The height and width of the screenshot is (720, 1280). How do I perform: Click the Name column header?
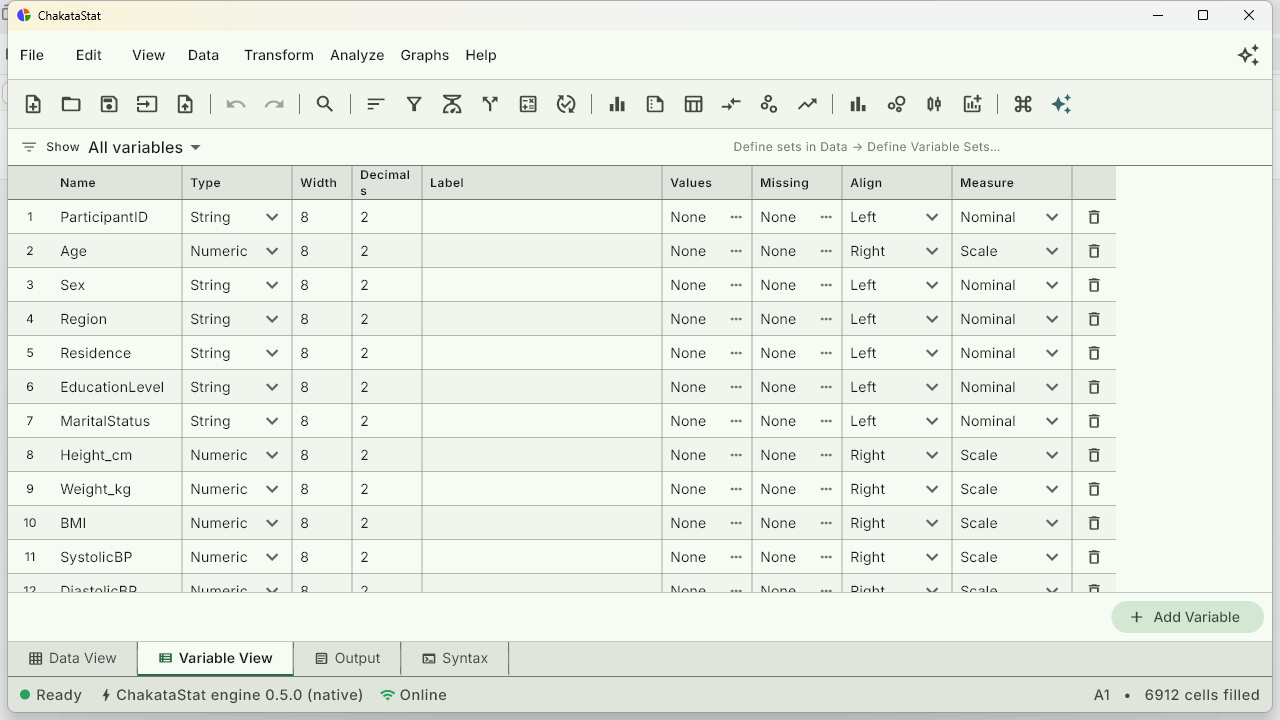pyautogui.click(x=117, y=183)
